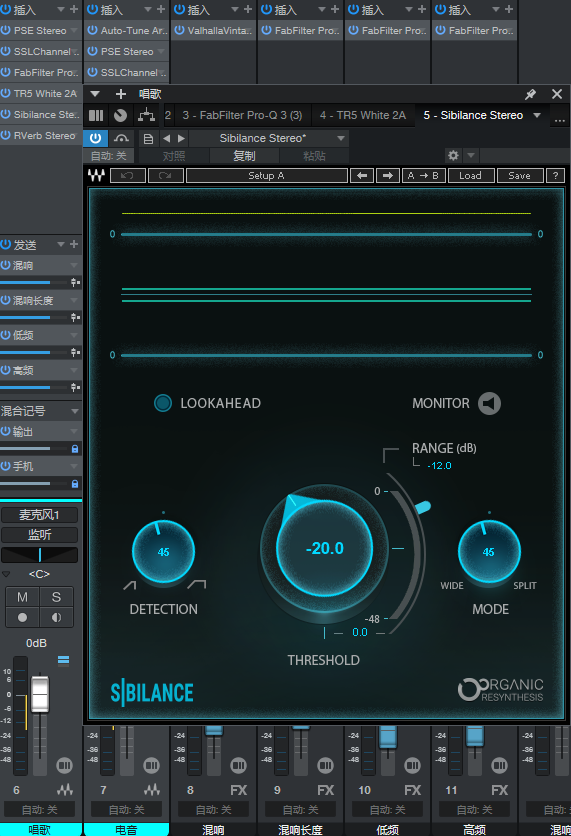This screenshot has width=571, height=836.
Task: Click the channel editor bars icon
Action: click(x=96, y=115)
